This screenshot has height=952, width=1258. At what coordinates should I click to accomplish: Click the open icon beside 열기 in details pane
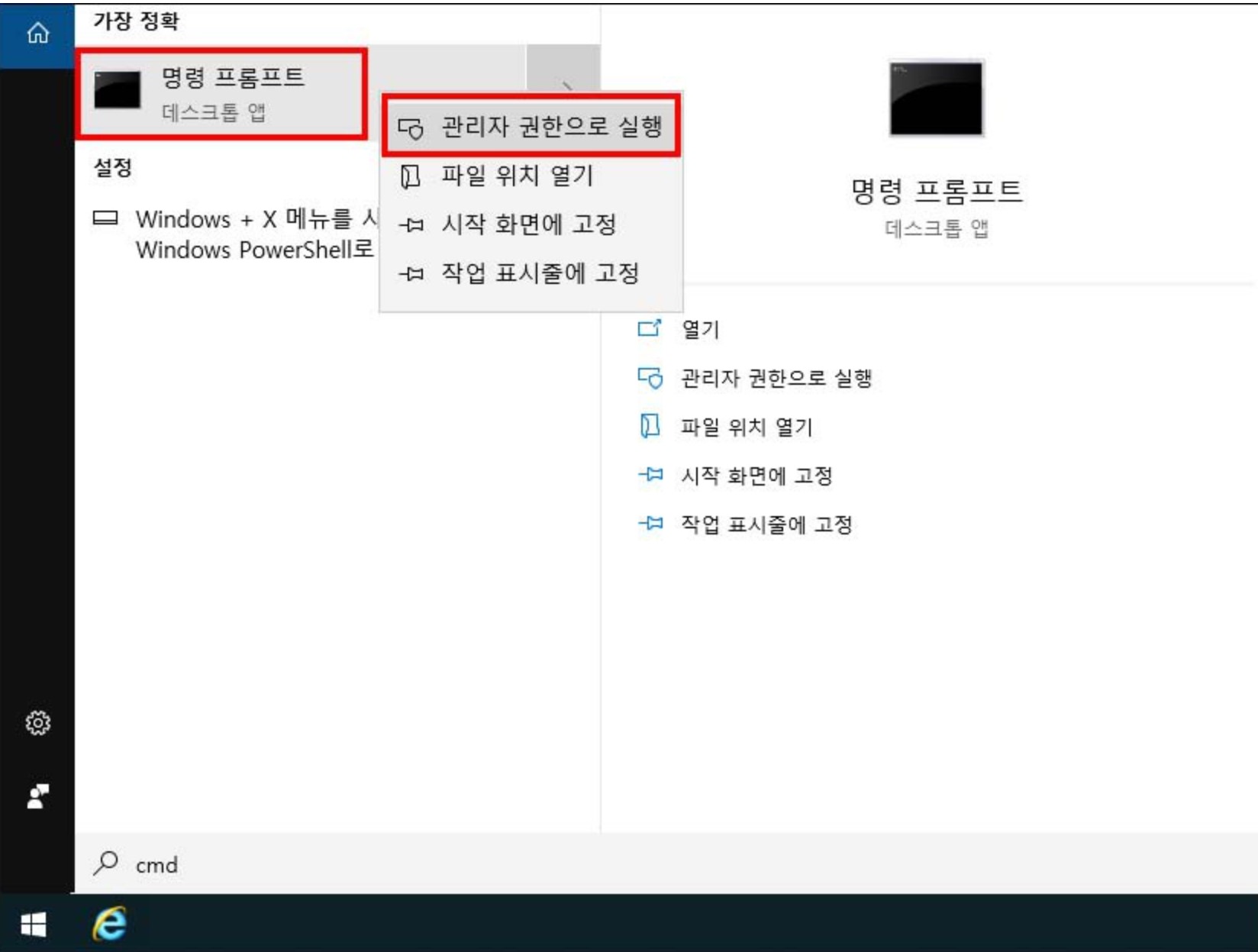pyautogui.click(x=650, y=328)
